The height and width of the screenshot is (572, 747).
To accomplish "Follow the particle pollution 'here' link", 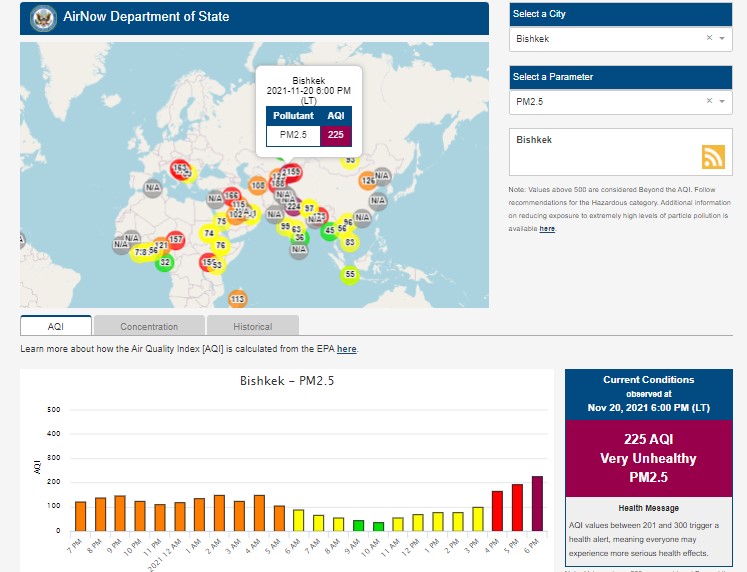I will pos(547,229).
